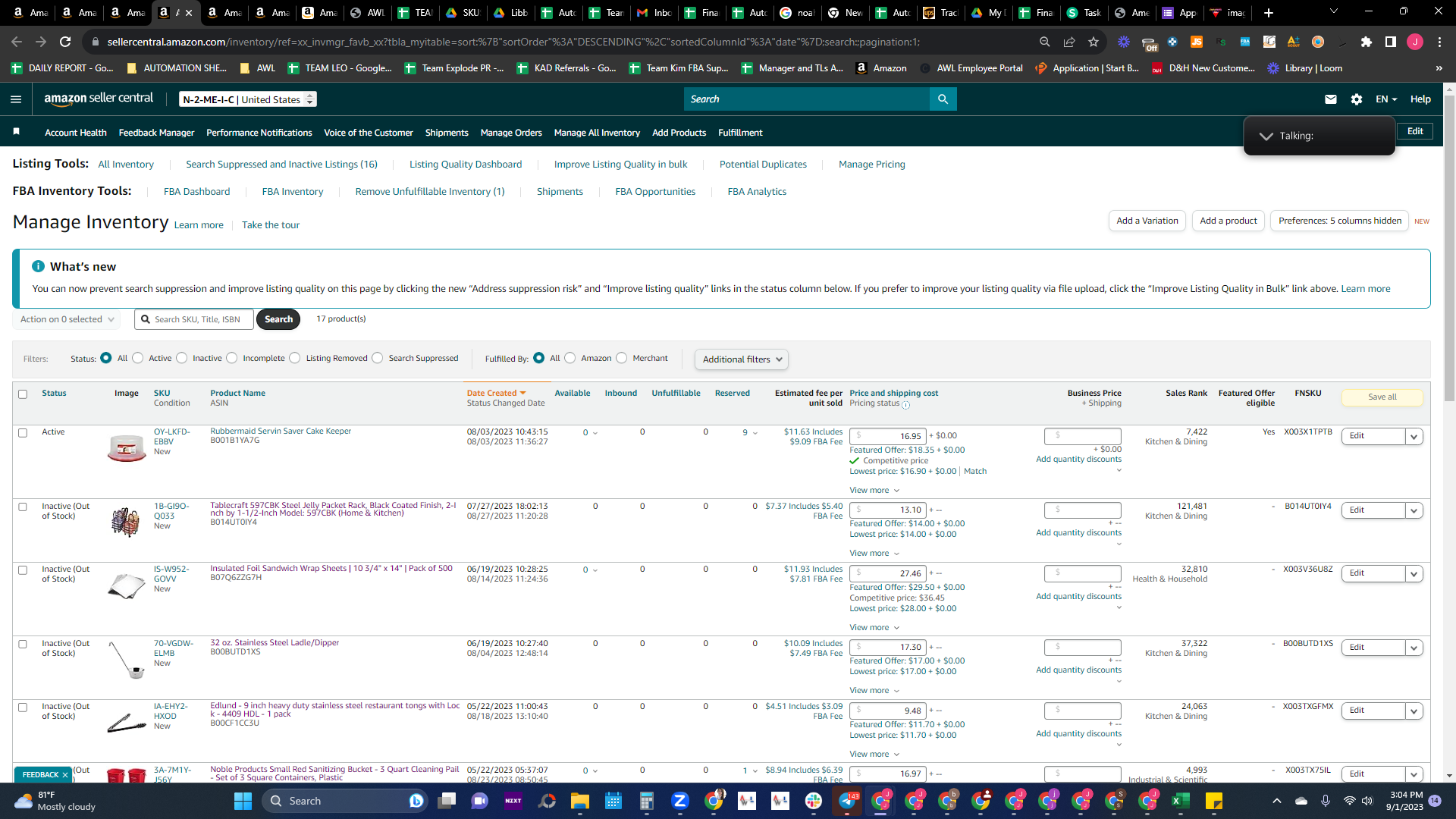Open the Windows Start menu

pos(243,801)
